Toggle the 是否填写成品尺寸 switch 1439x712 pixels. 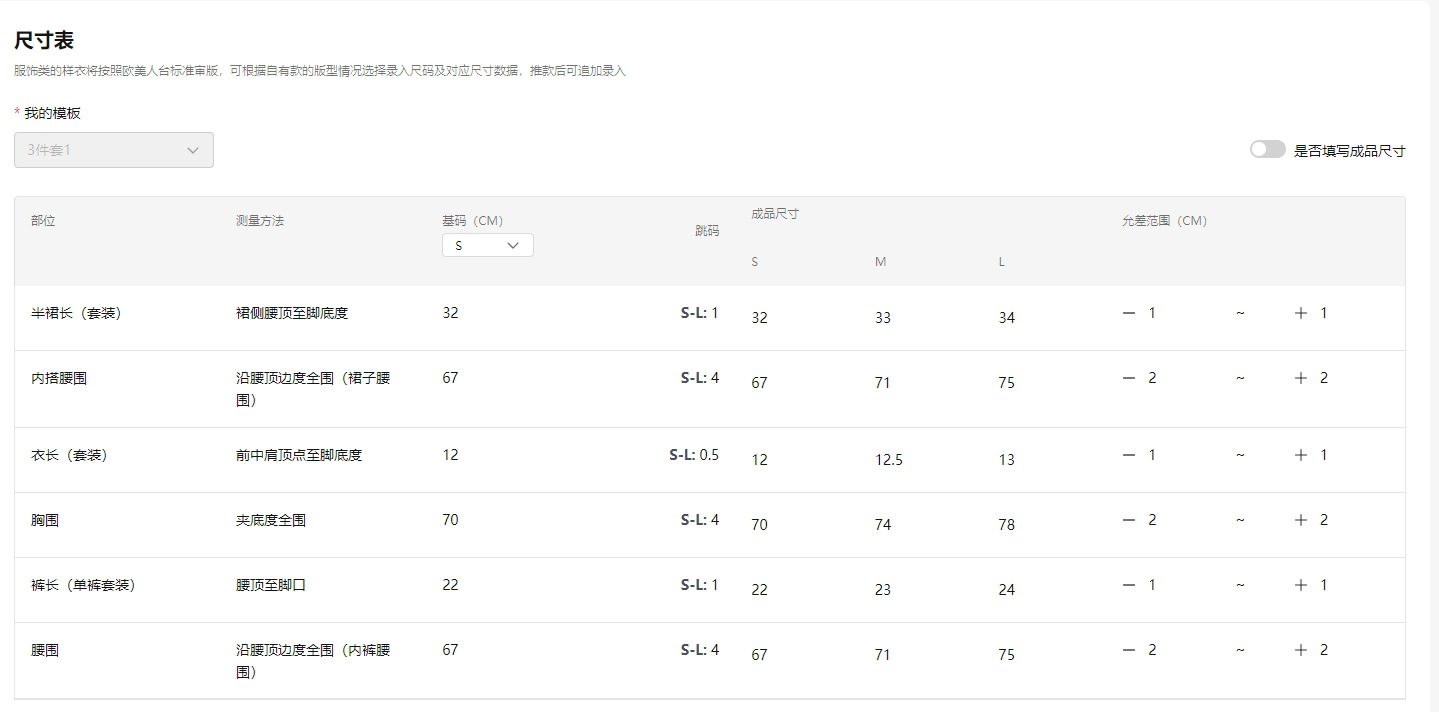(1267, 150)
